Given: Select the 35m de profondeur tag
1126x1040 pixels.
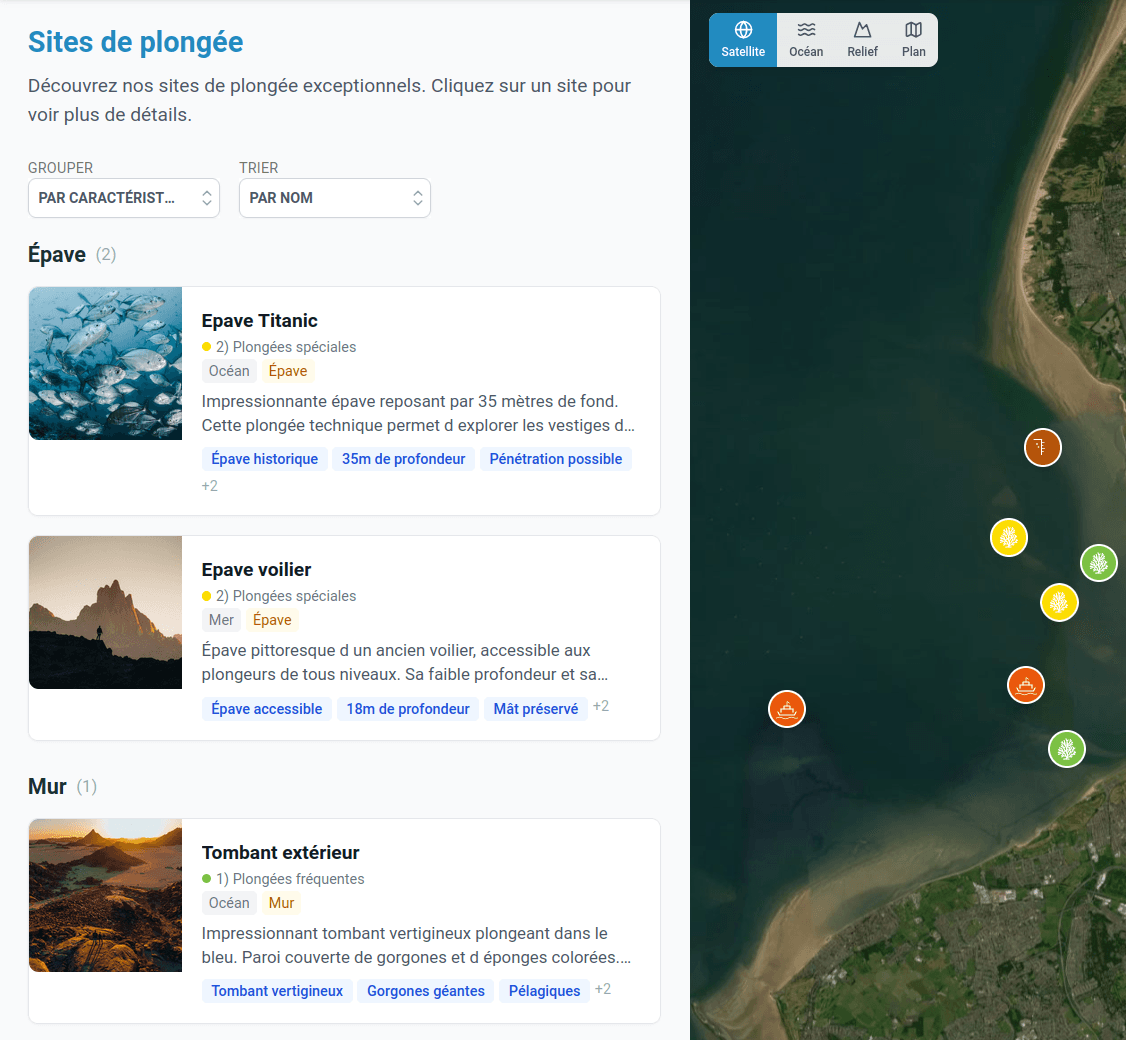Looking at the screenshot, I should (403, 458).
